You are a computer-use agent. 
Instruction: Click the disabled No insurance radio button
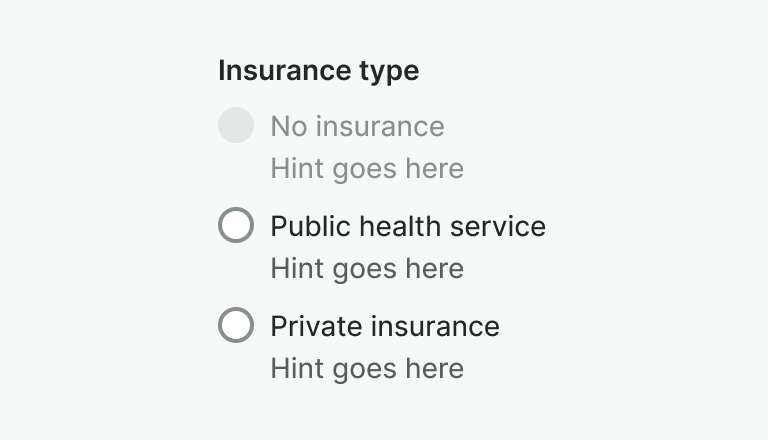(236, 125)
